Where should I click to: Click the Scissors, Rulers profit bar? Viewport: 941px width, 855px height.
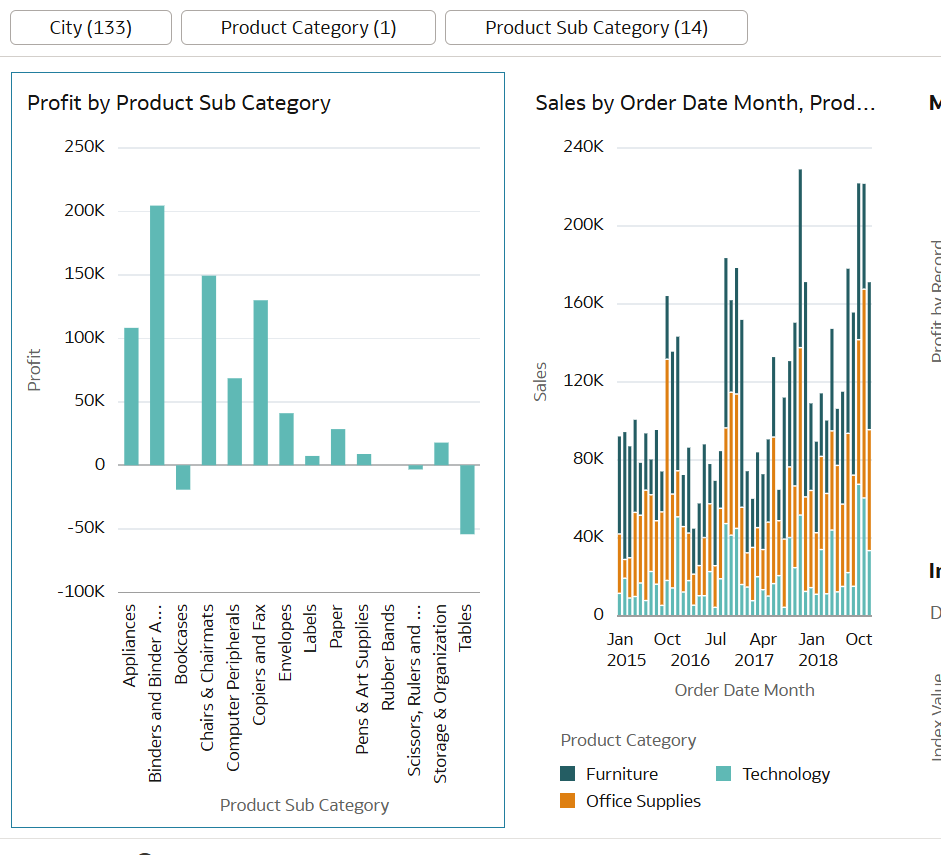[x=415, y=467]
